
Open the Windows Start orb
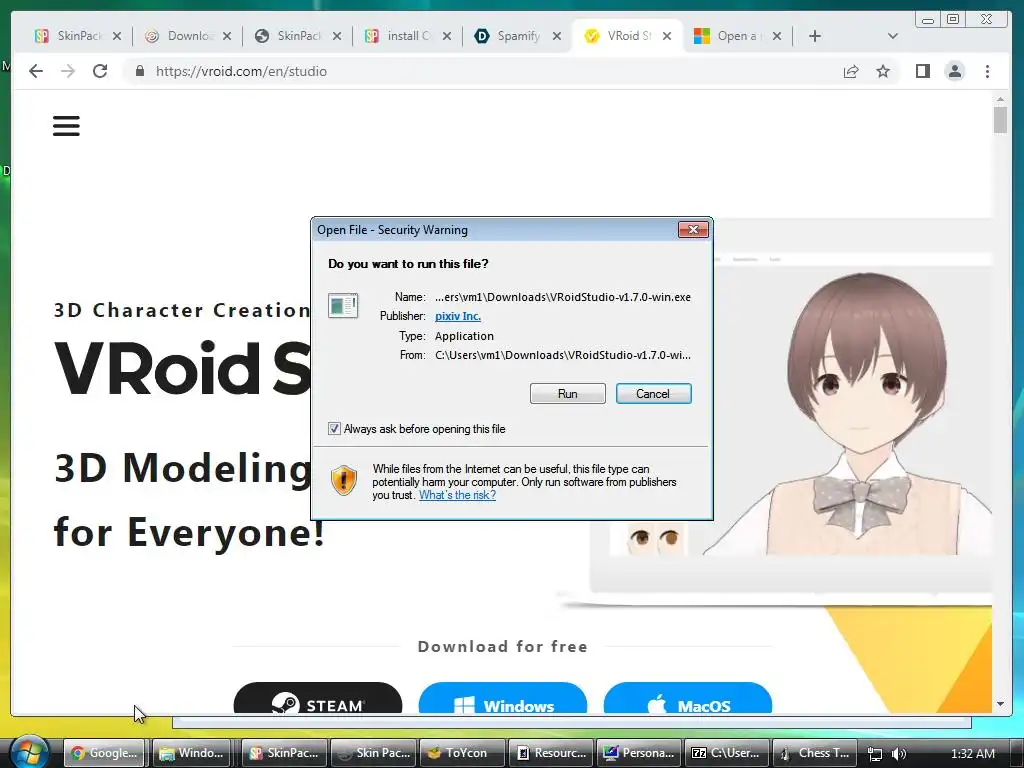30,751
